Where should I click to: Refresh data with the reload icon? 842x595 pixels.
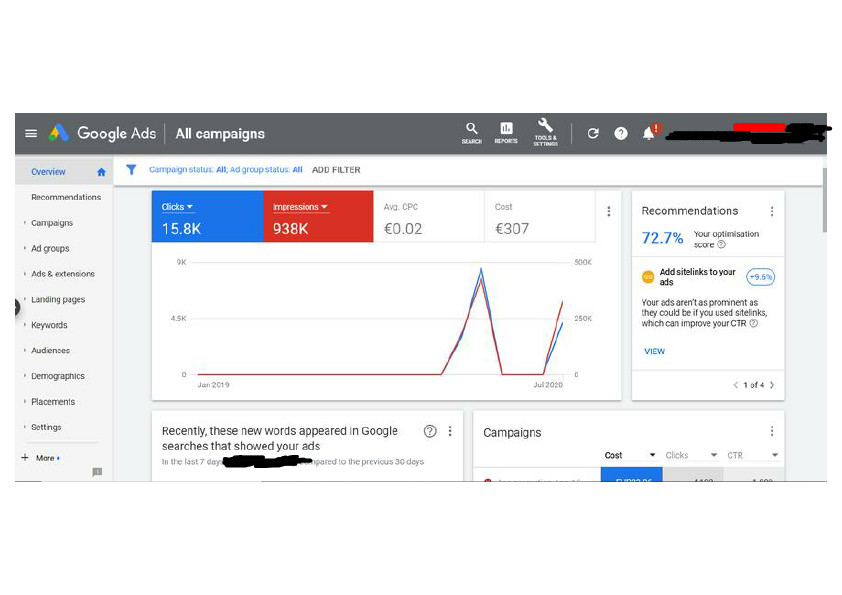[x=593, y=133]
